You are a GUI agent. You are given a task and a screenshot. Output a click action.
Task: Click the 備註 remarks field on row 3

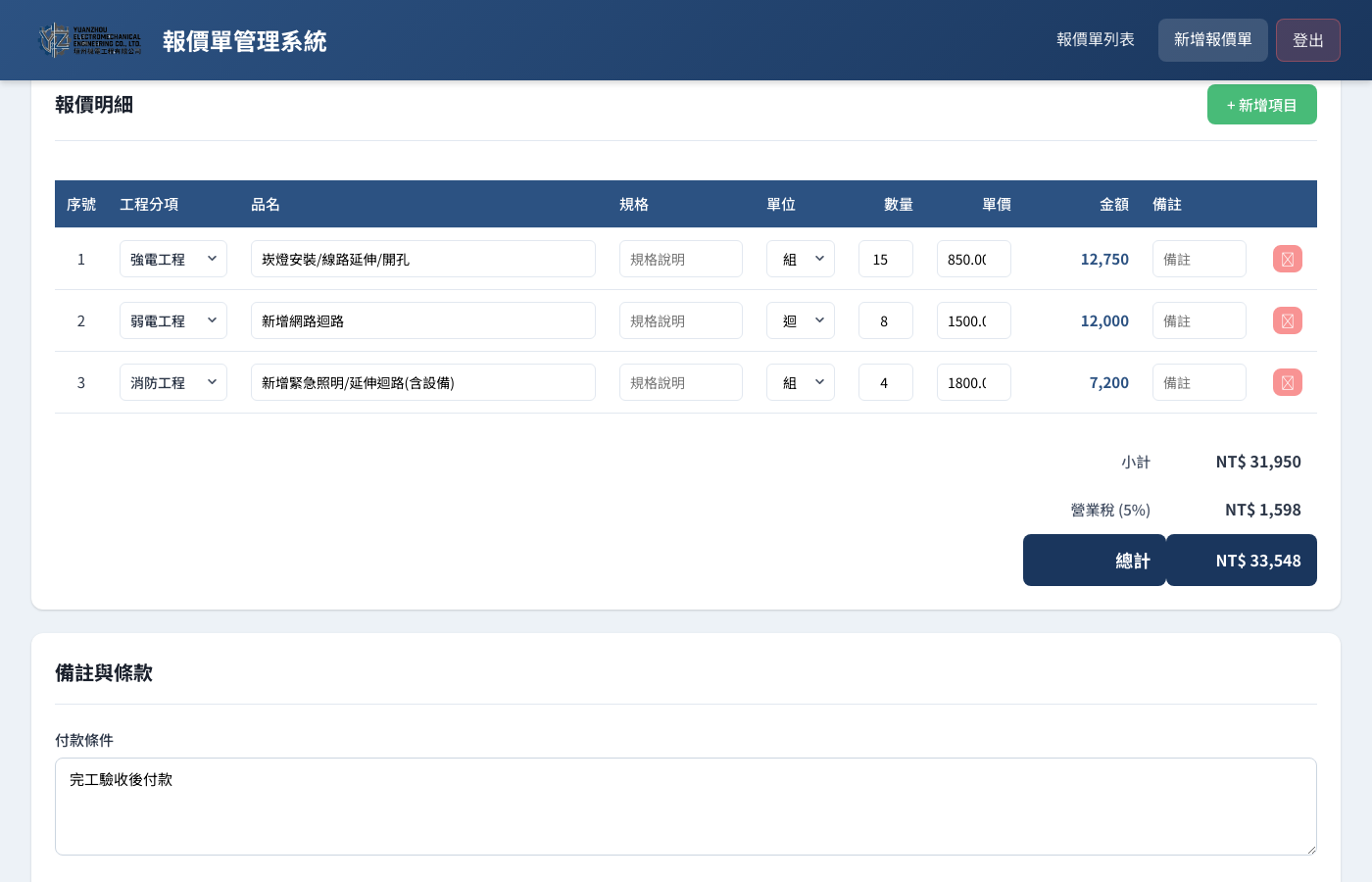click(x=1200, y=382)
